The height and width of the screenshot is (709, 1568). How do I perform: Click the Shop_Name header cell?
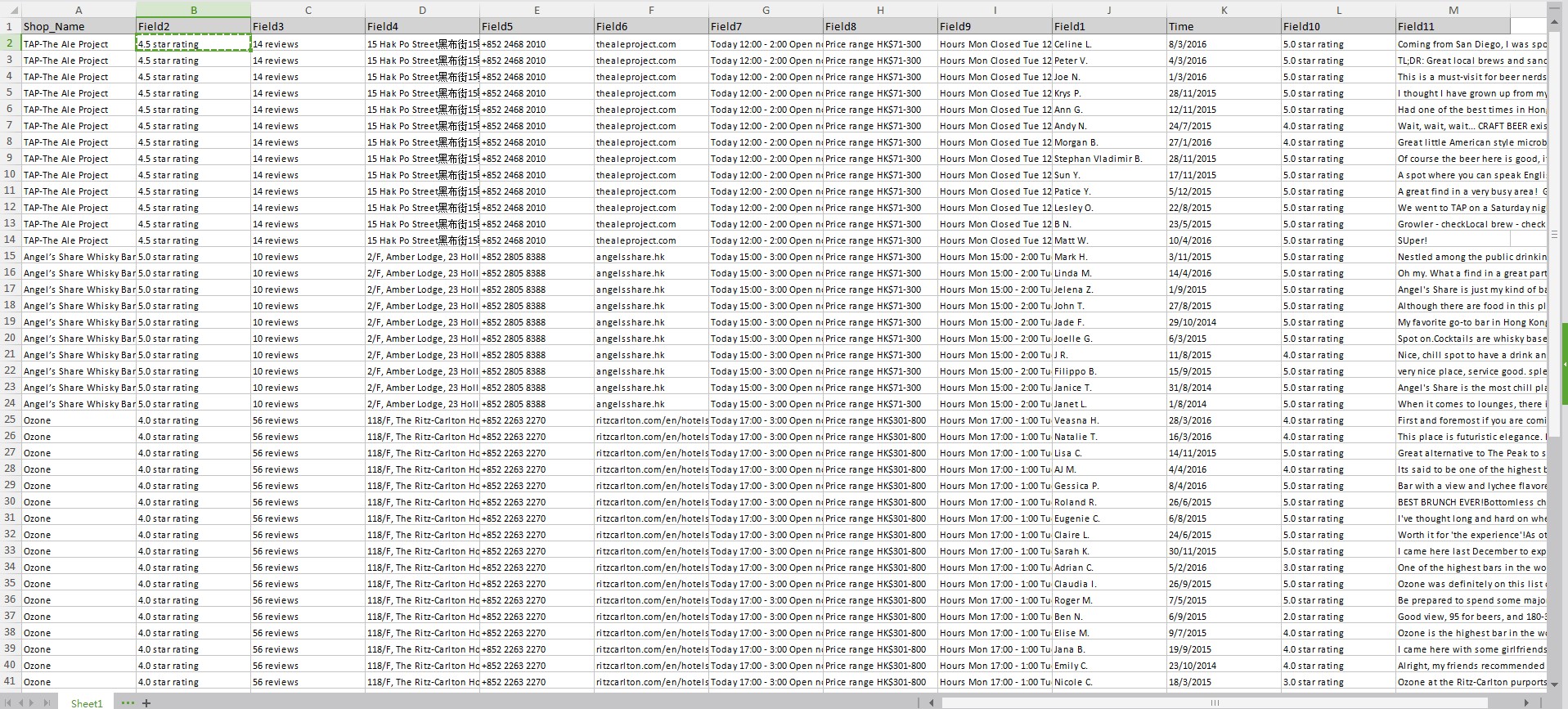click(79, 26)
